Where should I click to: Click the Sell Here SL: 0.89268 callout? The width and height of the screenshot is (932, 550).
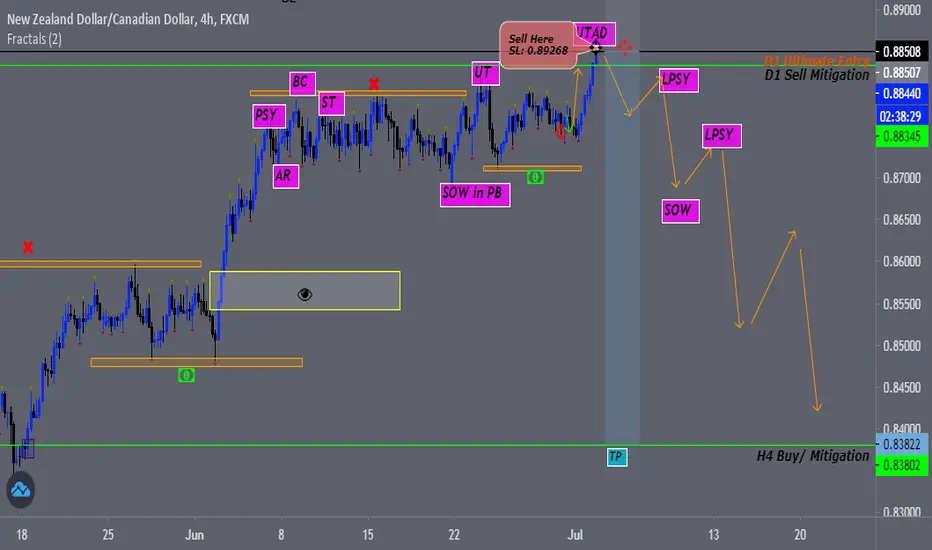coord(538,45)
